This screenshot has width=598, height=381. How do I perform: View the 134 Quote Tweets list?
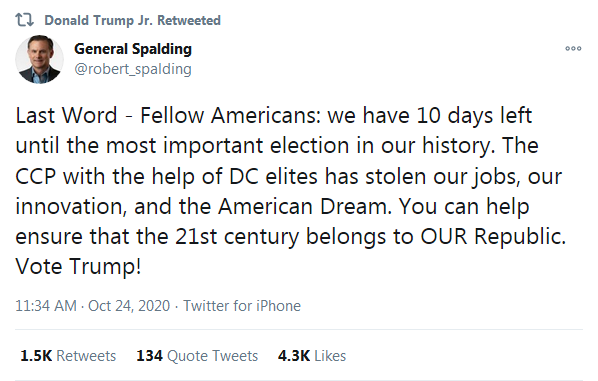(x=197, y=356)
